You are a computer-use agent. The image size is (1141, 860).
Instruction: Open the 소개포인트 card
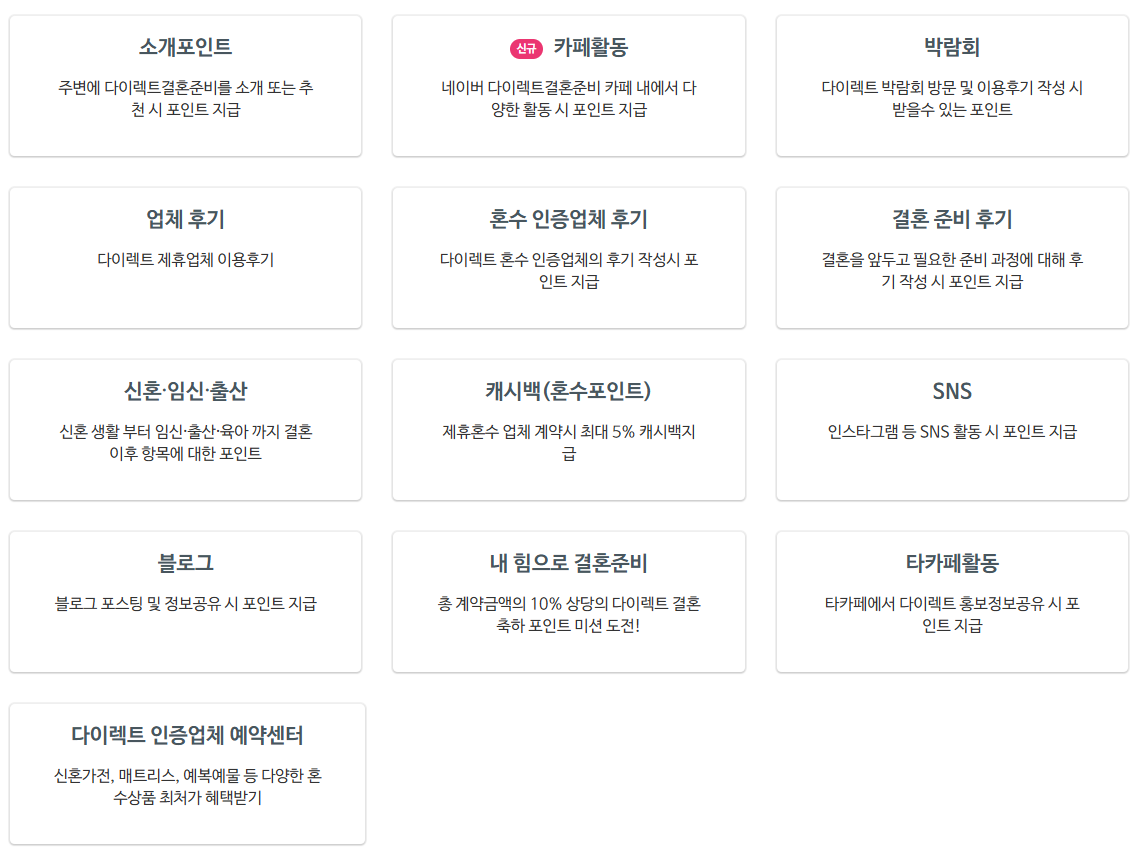(185, 83)
